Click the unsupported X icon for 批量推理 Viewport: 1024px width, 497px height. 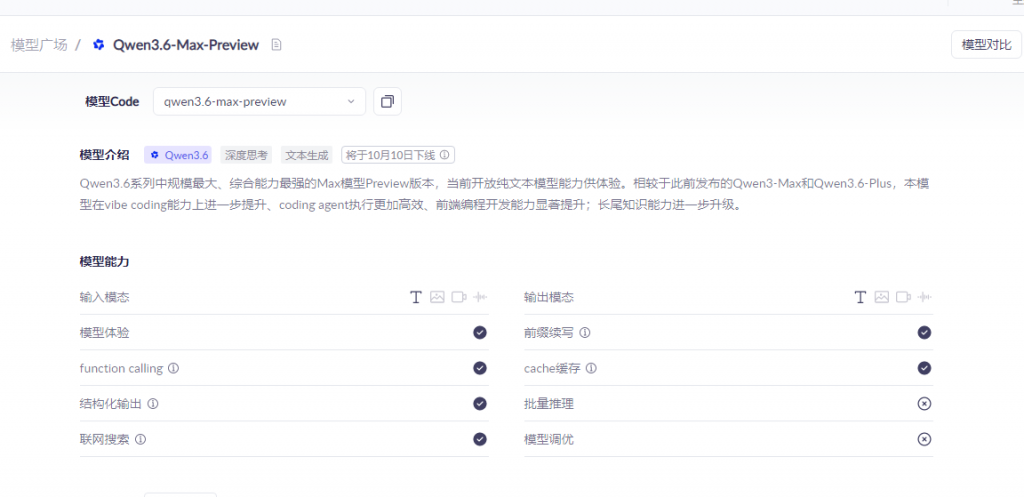coord(924,404)
